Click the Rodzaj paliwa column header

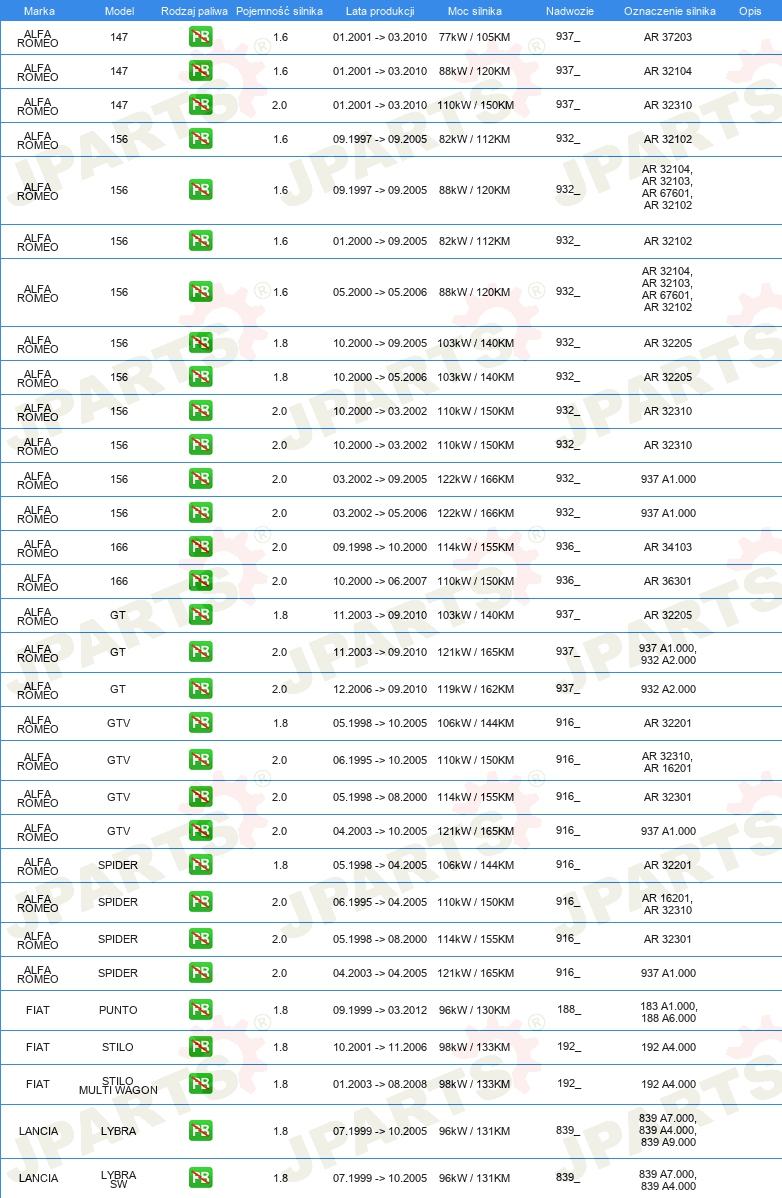[x=194, y=11]
